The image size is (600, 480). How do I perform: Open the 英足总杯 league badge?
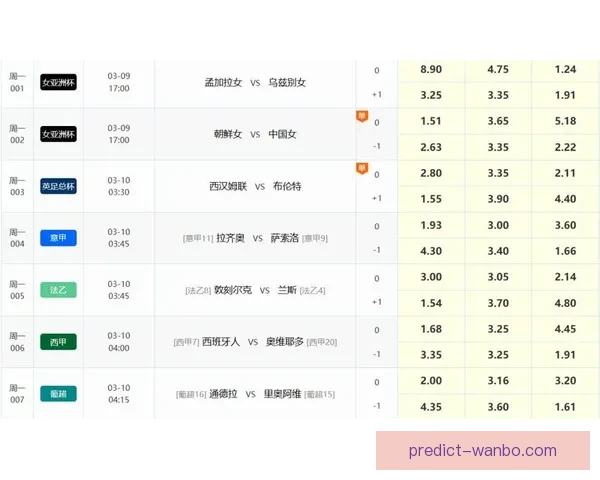58,186
